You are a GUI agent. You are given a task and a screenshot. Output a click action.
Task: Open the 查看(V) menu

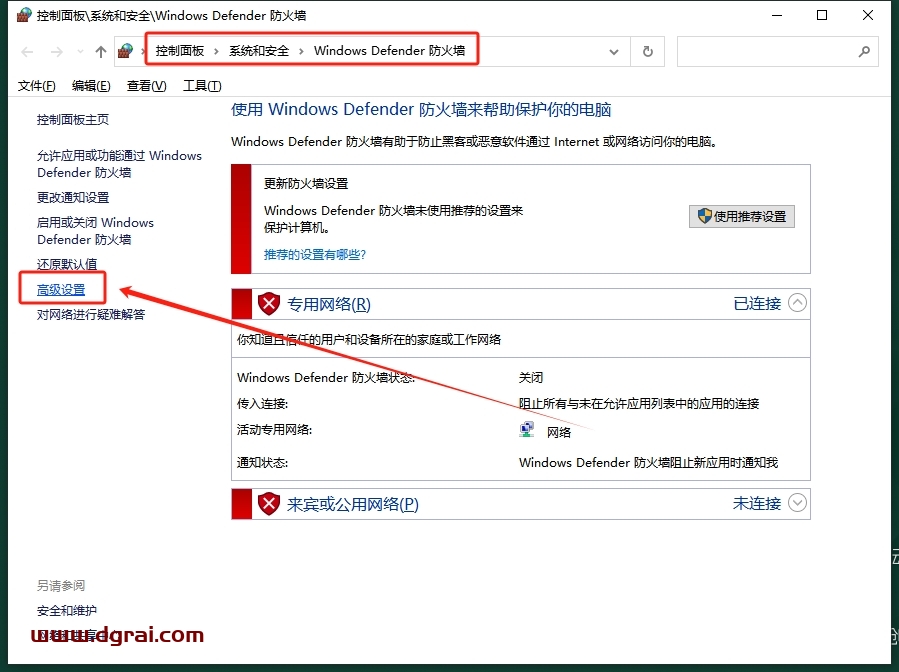tap(147, 86)
